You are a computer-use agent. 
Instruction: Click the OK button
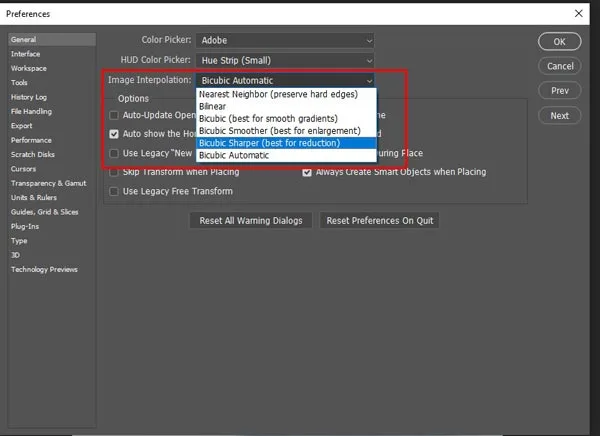pos(559,42)
